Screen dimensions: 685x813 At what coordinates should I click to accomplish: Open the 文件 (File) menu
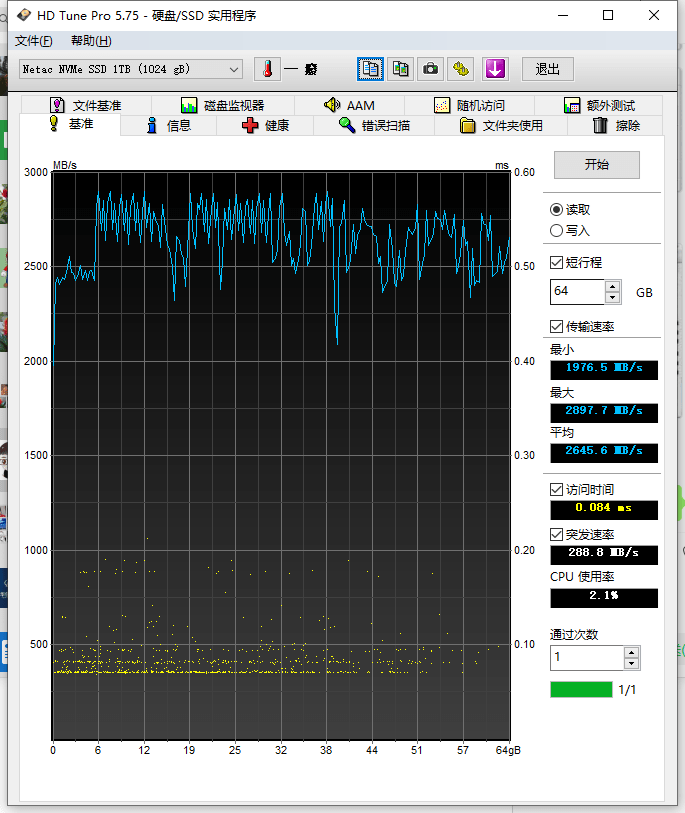[x=33, y=41]
